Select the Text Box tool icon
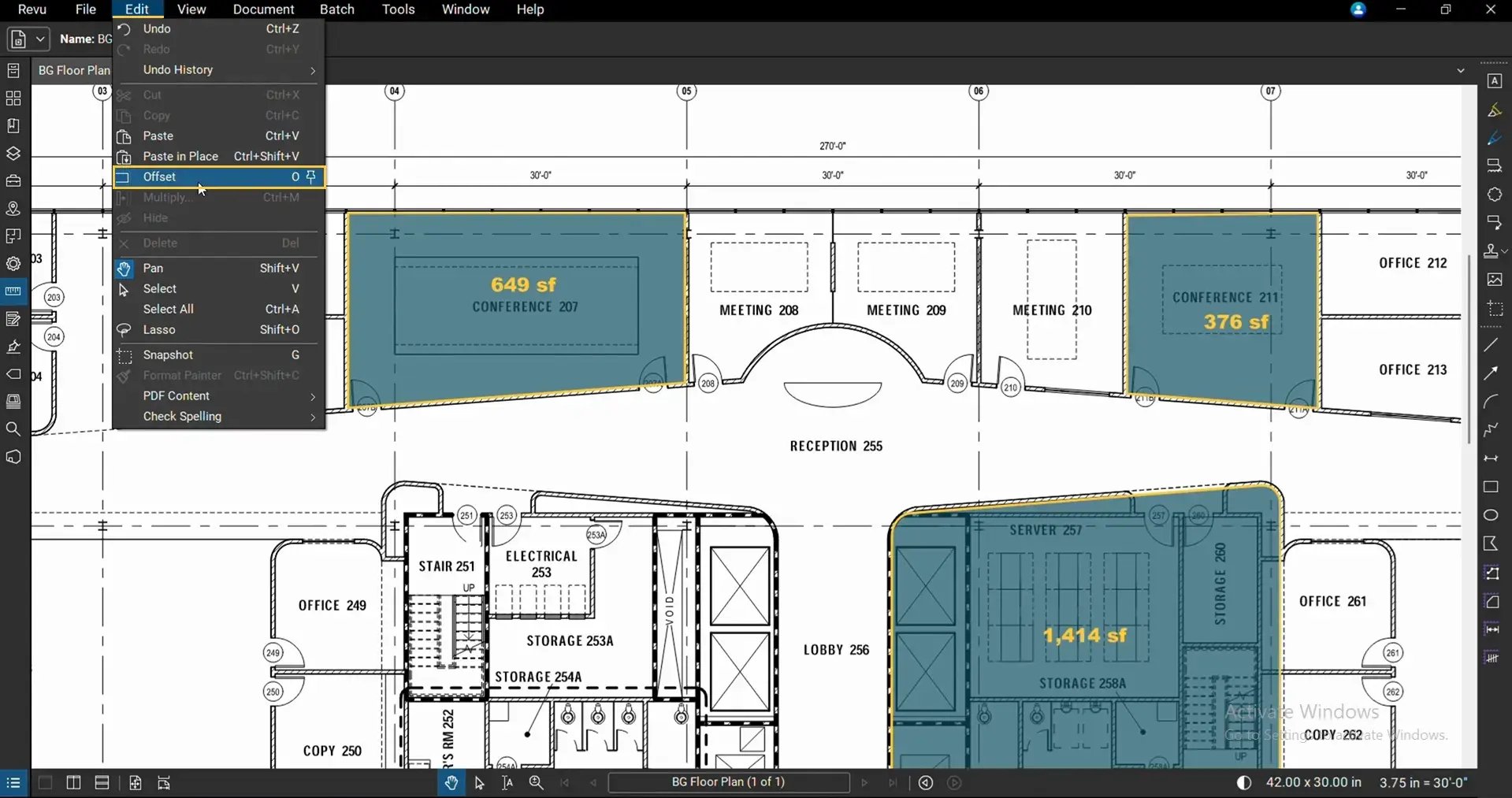Viewport: 1512px width, 798px height. point(1494,81)
